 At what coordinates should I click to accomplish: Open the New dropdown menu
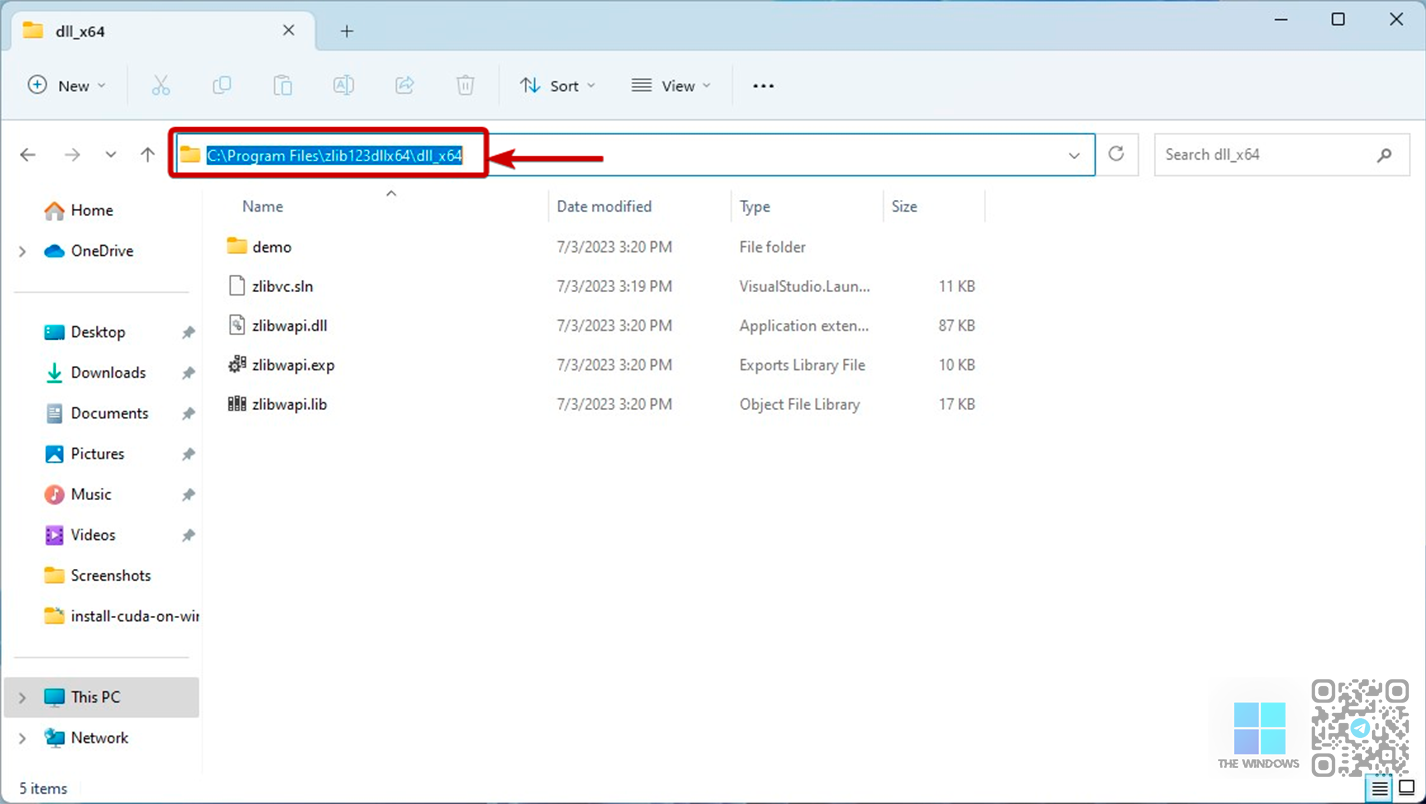[67, 86]
